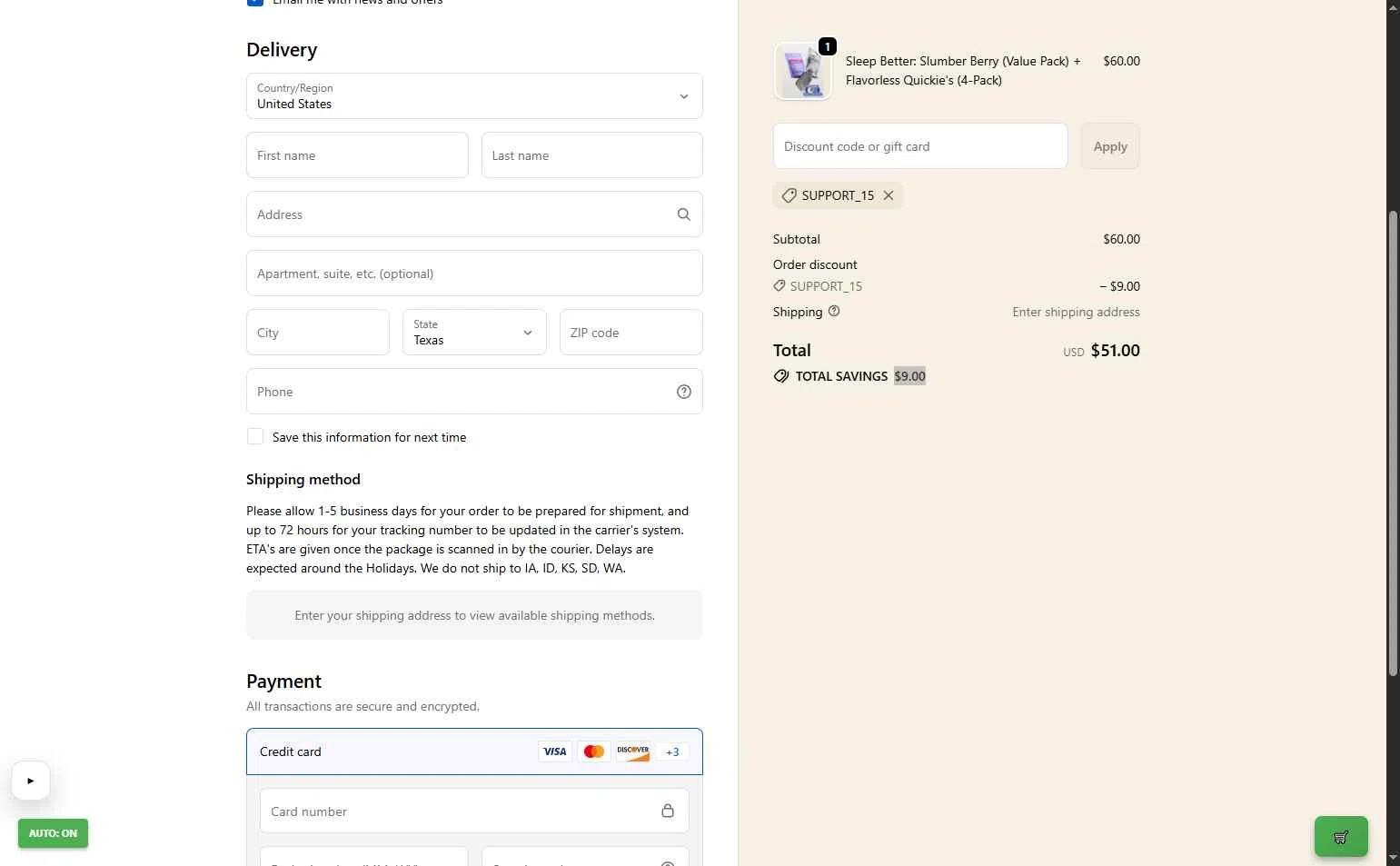1400x866 pixels.
Task: Click the address search magnifier icon
Action: click(684, 214)
